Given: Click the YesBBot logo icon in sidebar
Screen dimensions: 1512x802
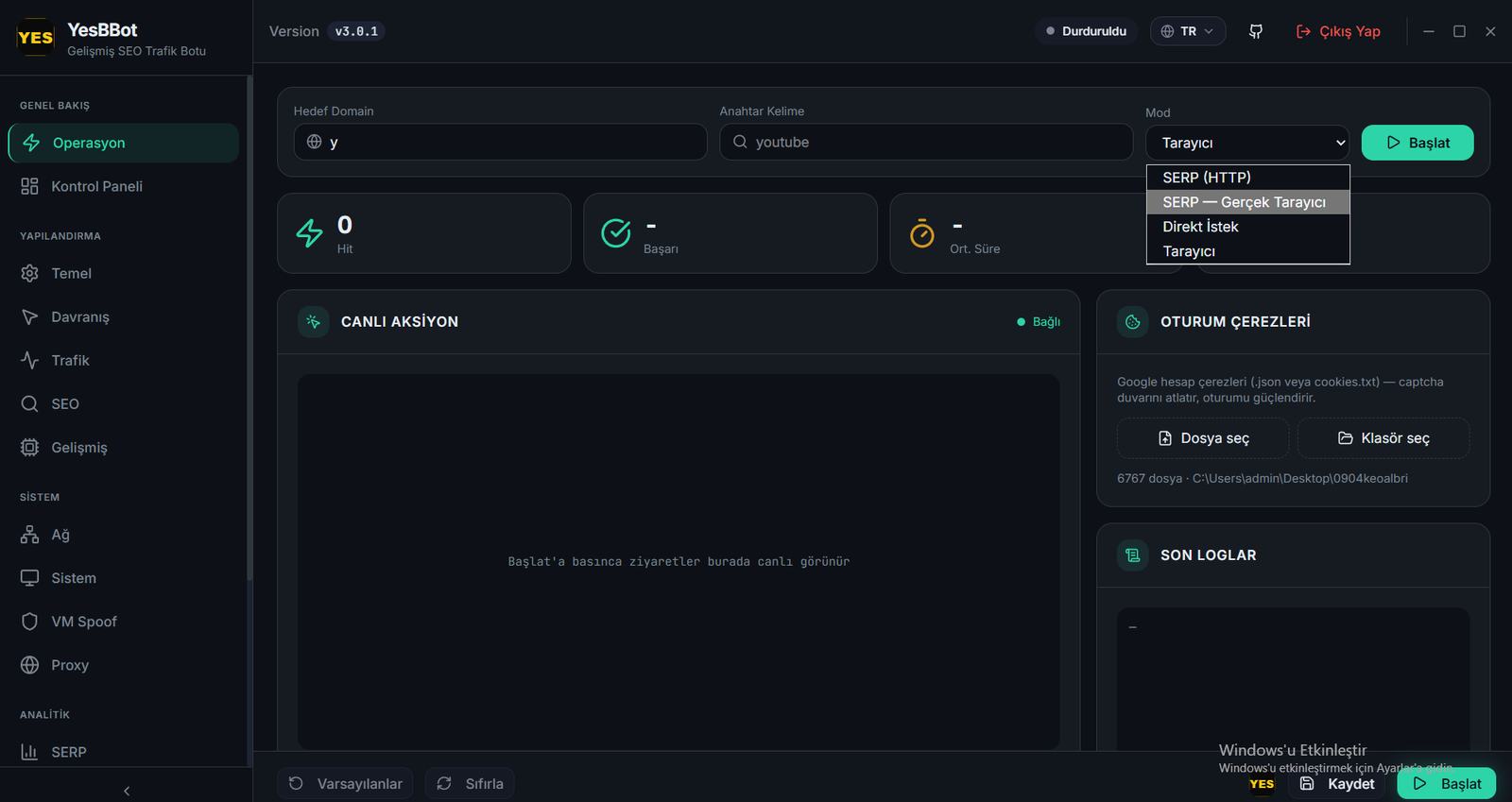Looking at the screenshot, I should [x=36, y=38].
